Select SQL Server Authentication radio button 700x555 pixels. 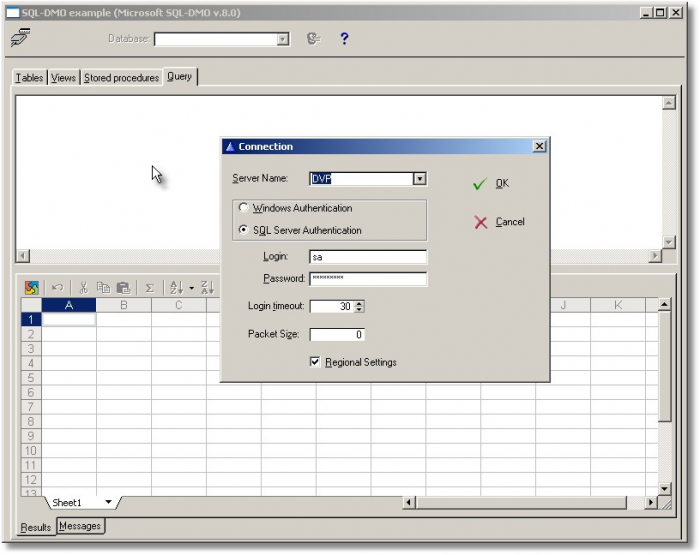pos(243,230)
